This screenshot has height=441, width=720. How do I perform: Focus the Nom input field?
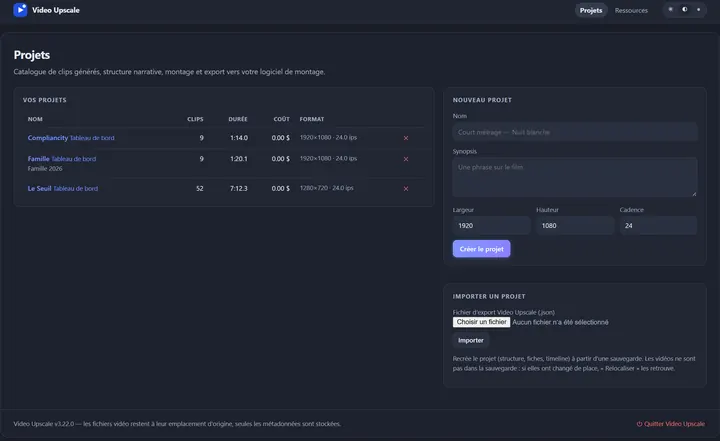[x=575, y=132]
